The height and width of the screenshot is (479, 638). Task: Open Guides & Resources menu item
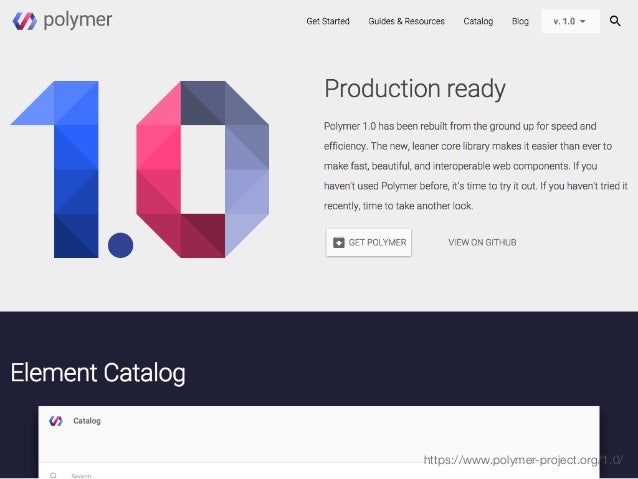pos(406,21)
